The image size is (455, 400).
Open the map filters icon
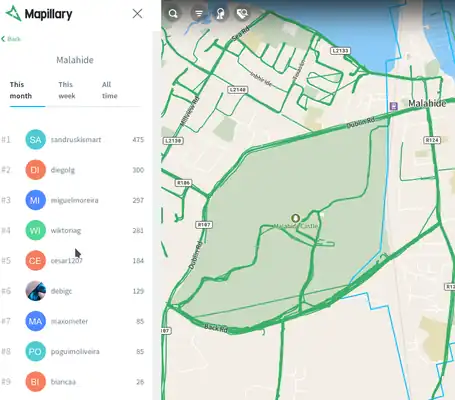click(199, 14)
